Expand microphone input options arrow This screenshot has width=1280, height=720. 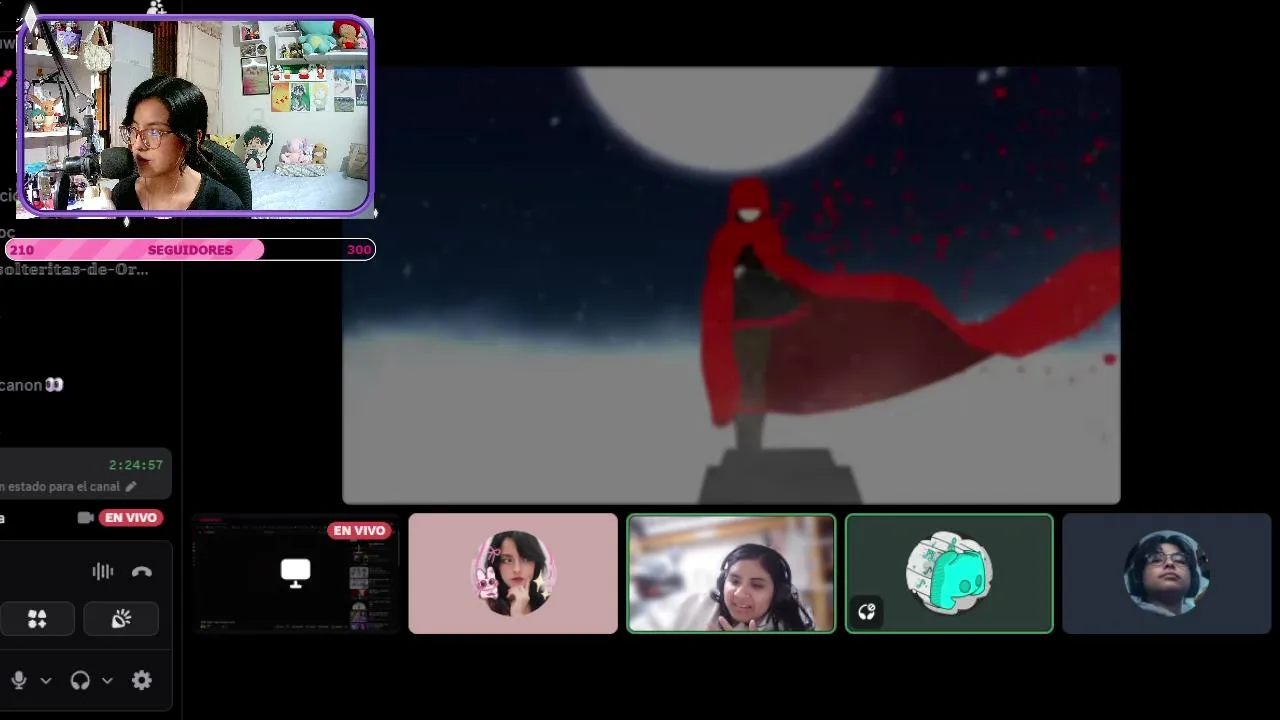45,680
